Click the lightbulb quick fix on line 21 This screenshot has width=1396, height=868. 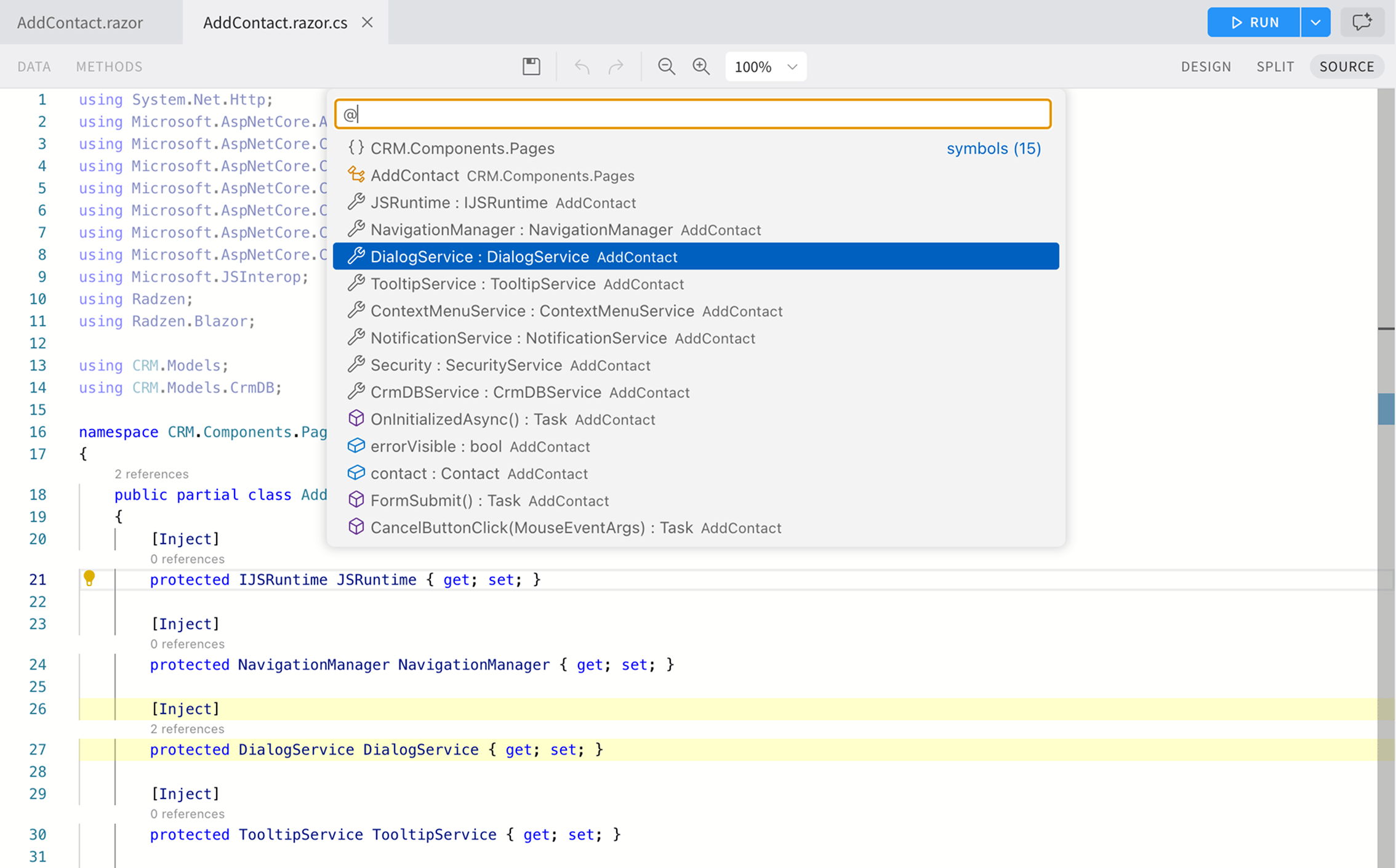tap(90, 579)
